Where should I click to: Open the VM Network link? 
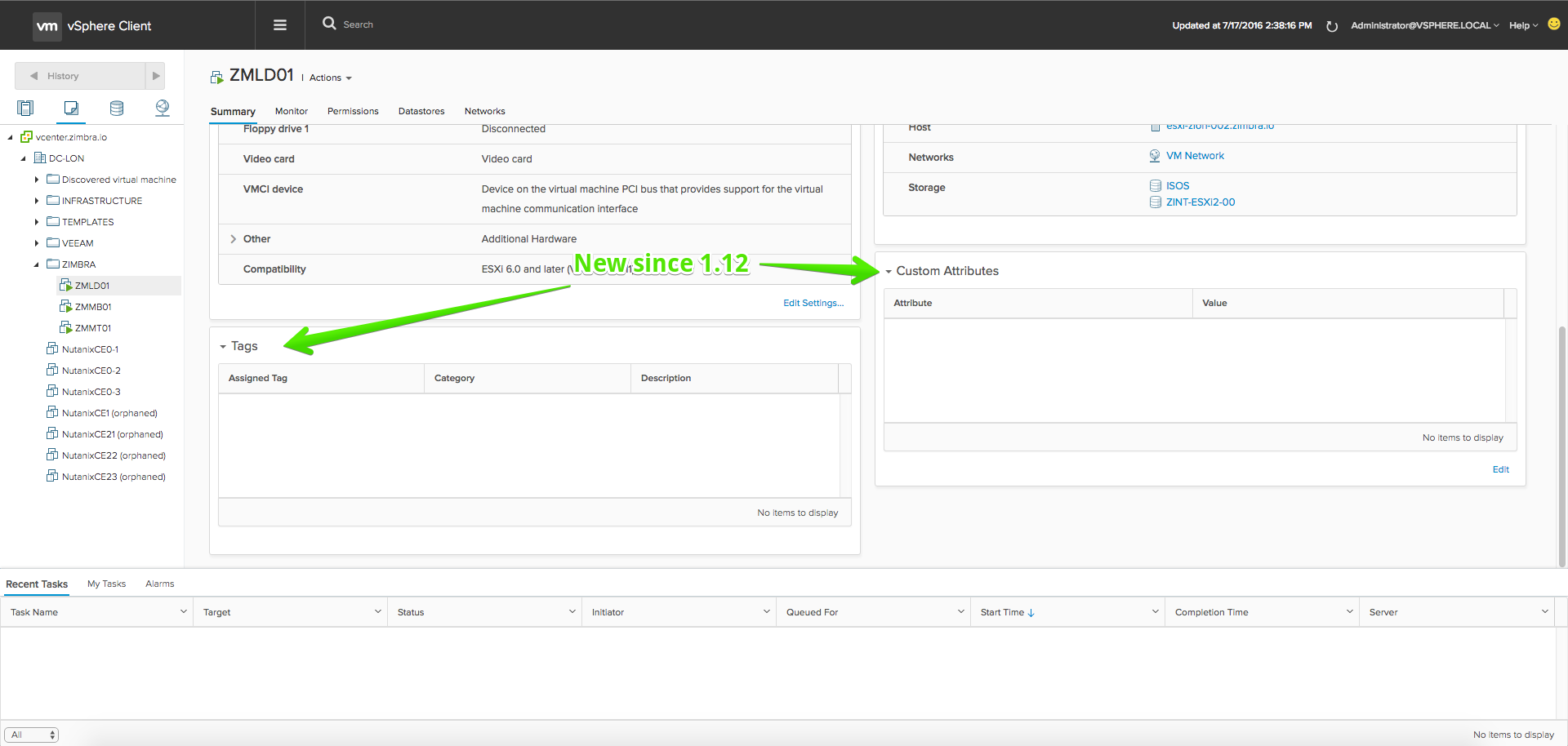click(x=1195, y=156)
